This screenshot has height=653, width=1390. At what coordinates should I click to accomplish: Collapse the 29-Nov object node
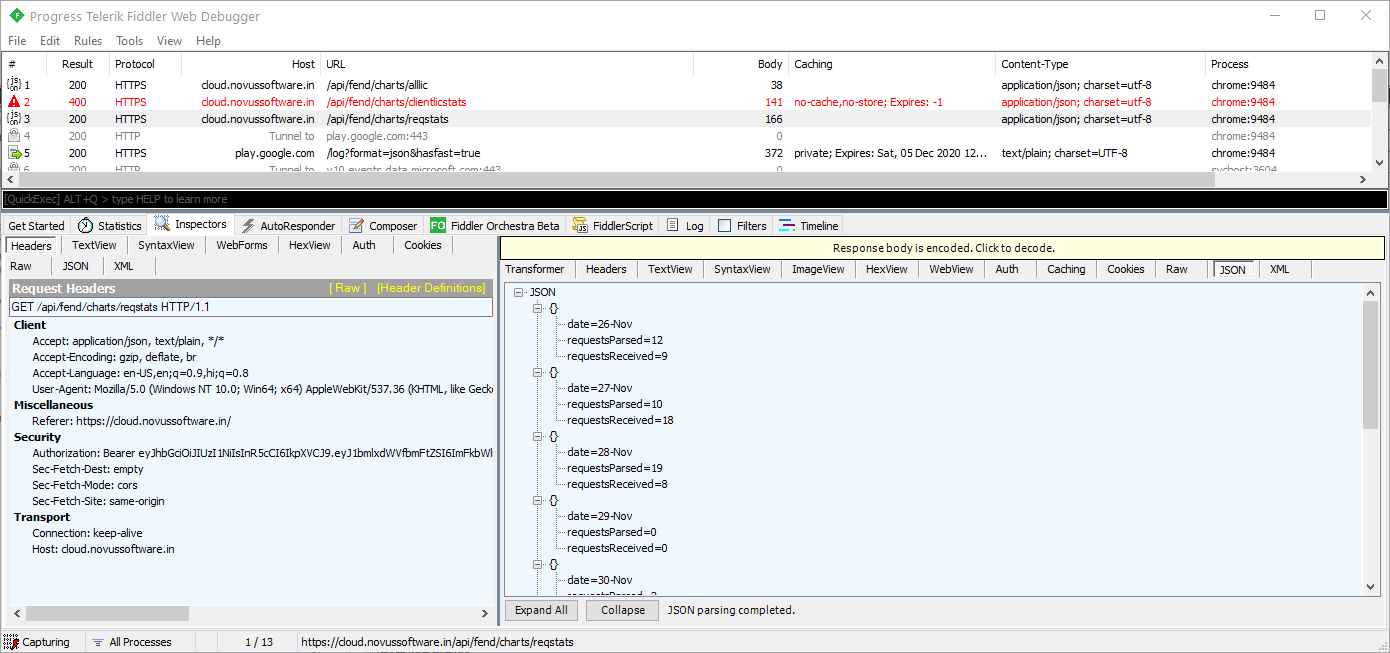point(537,500)
